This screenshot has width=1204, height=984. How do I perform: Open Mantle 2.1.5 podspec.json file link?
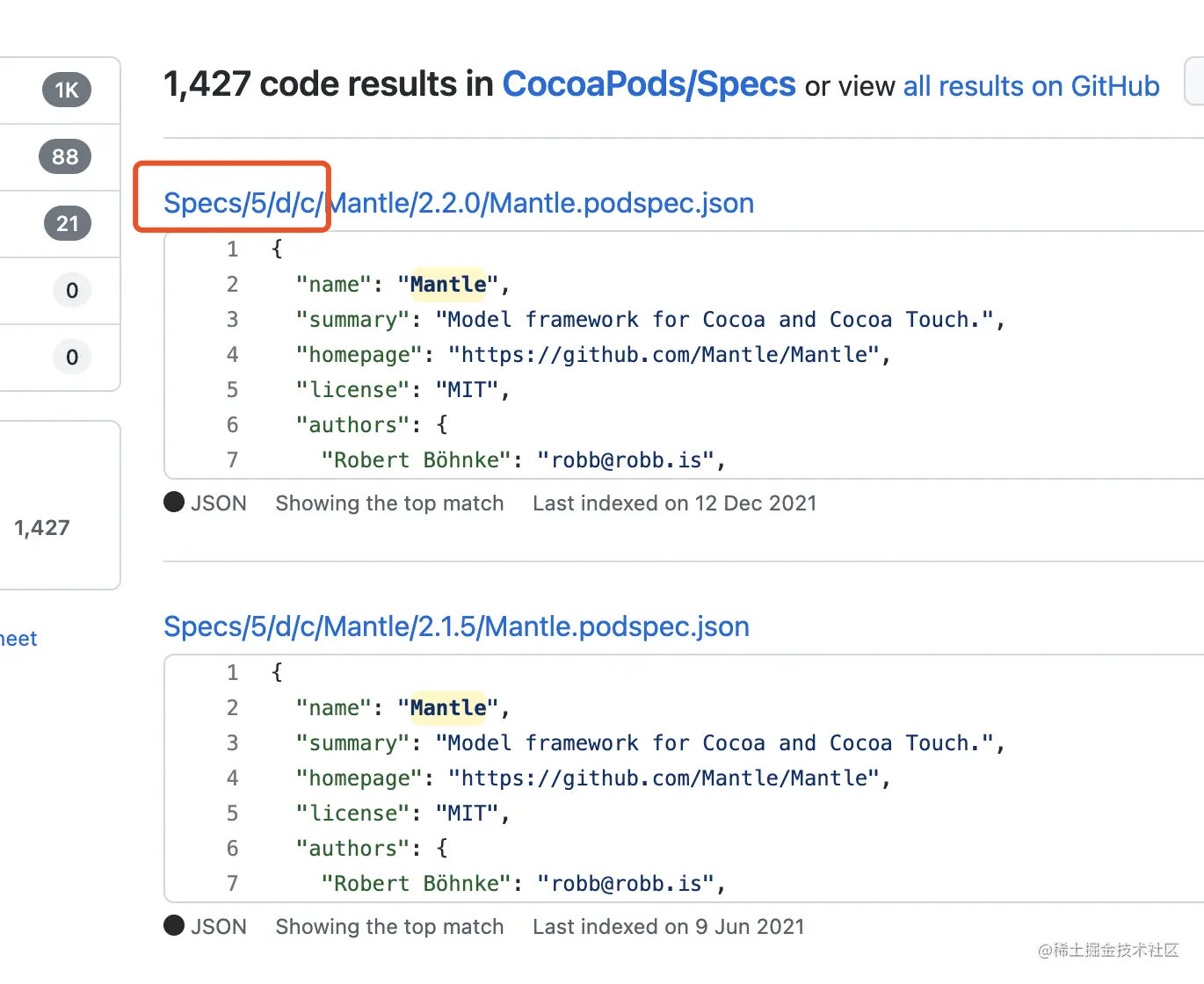(x=456, y=626)
